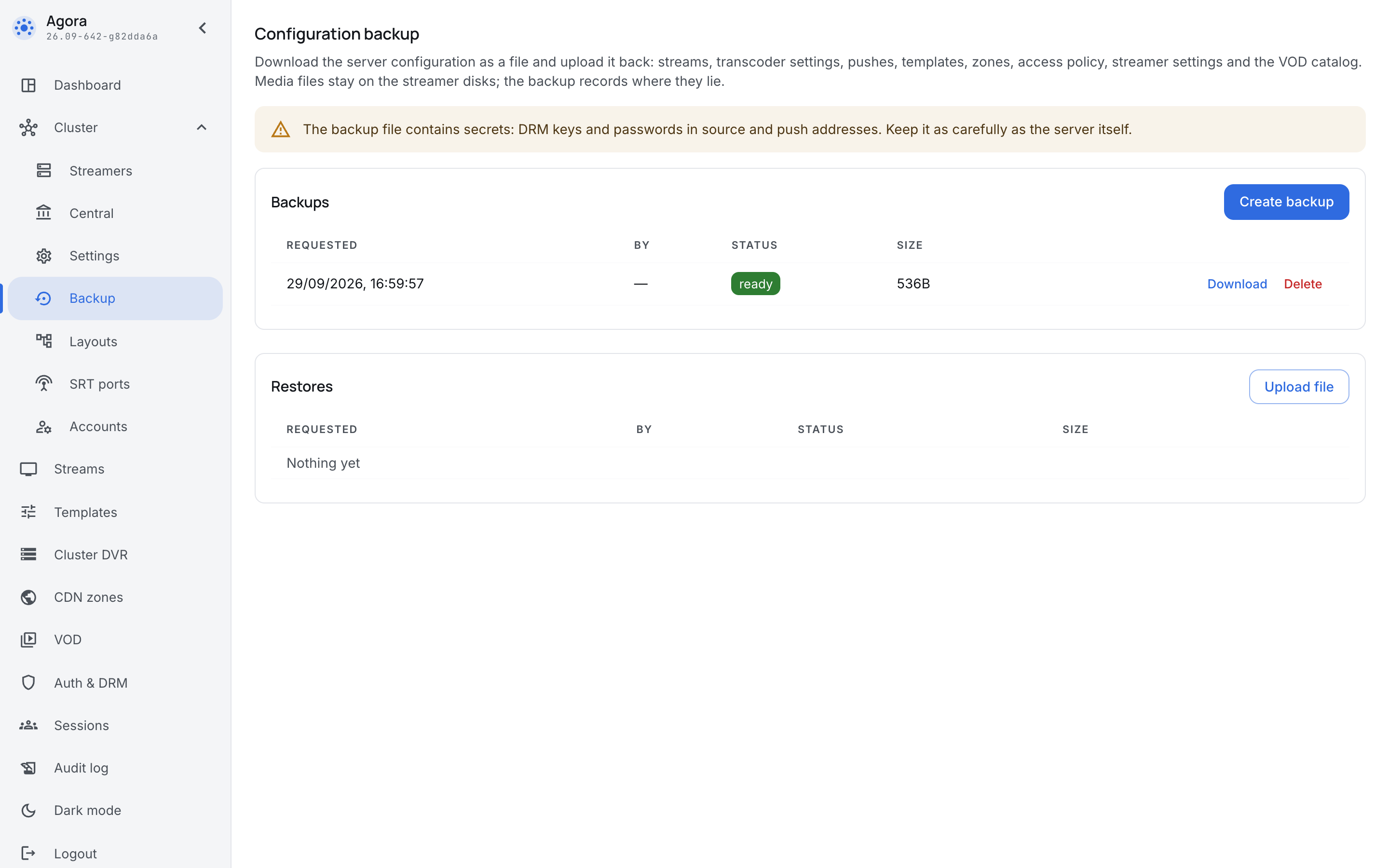Click the ready status badge
1389x868 pixels.
(755, 284)
